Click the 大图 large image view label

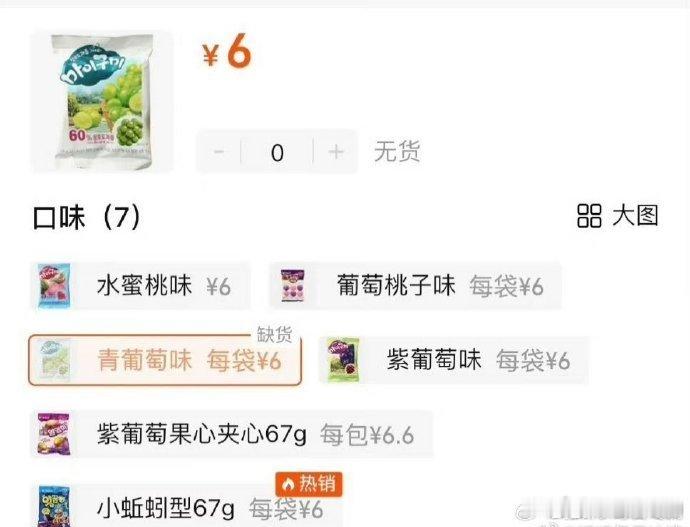point(635,216)
